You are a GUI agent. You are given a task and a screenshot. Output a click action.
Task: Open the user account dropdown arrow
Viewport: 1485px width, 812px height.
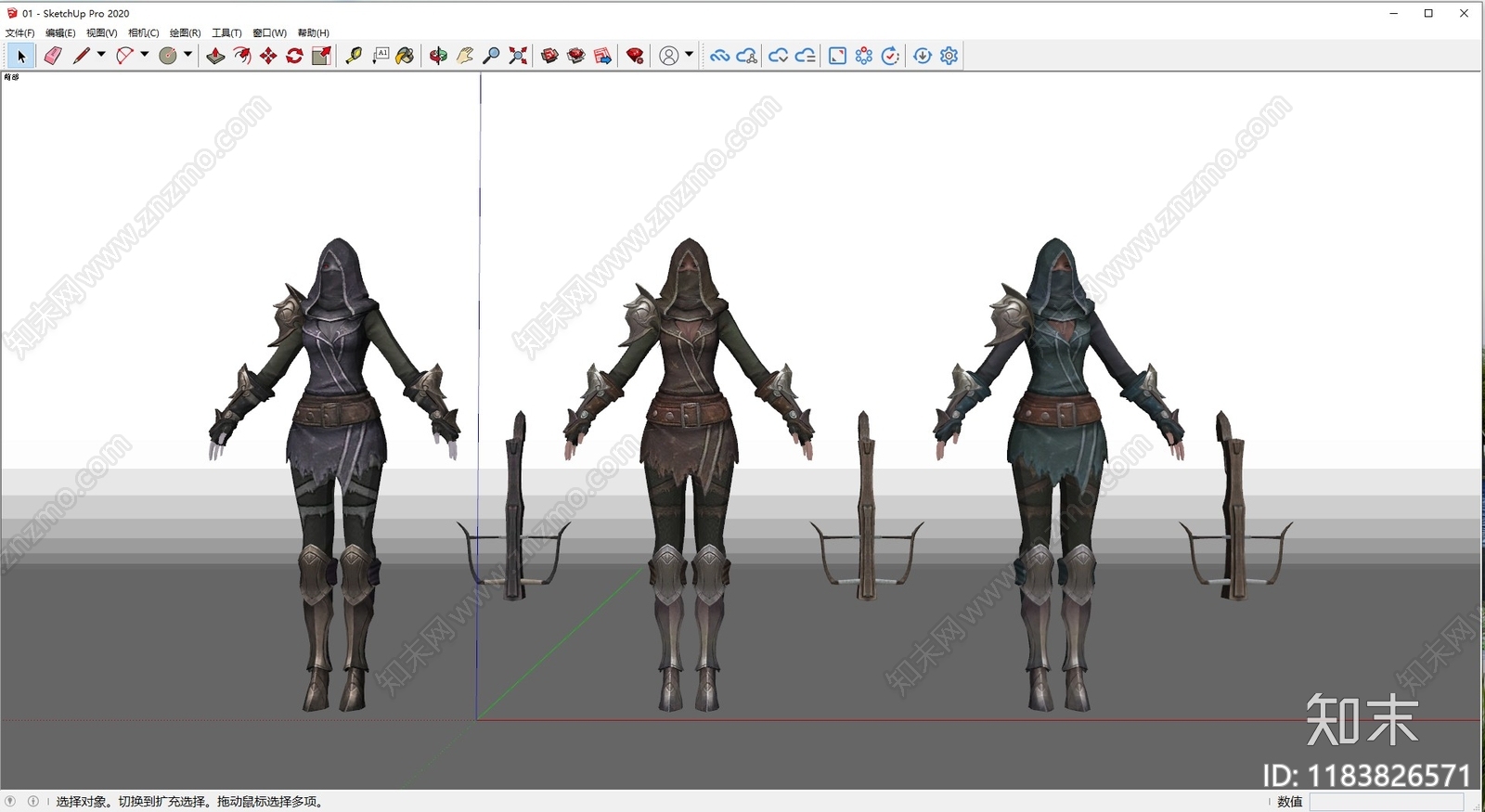(x=689, y=55)
